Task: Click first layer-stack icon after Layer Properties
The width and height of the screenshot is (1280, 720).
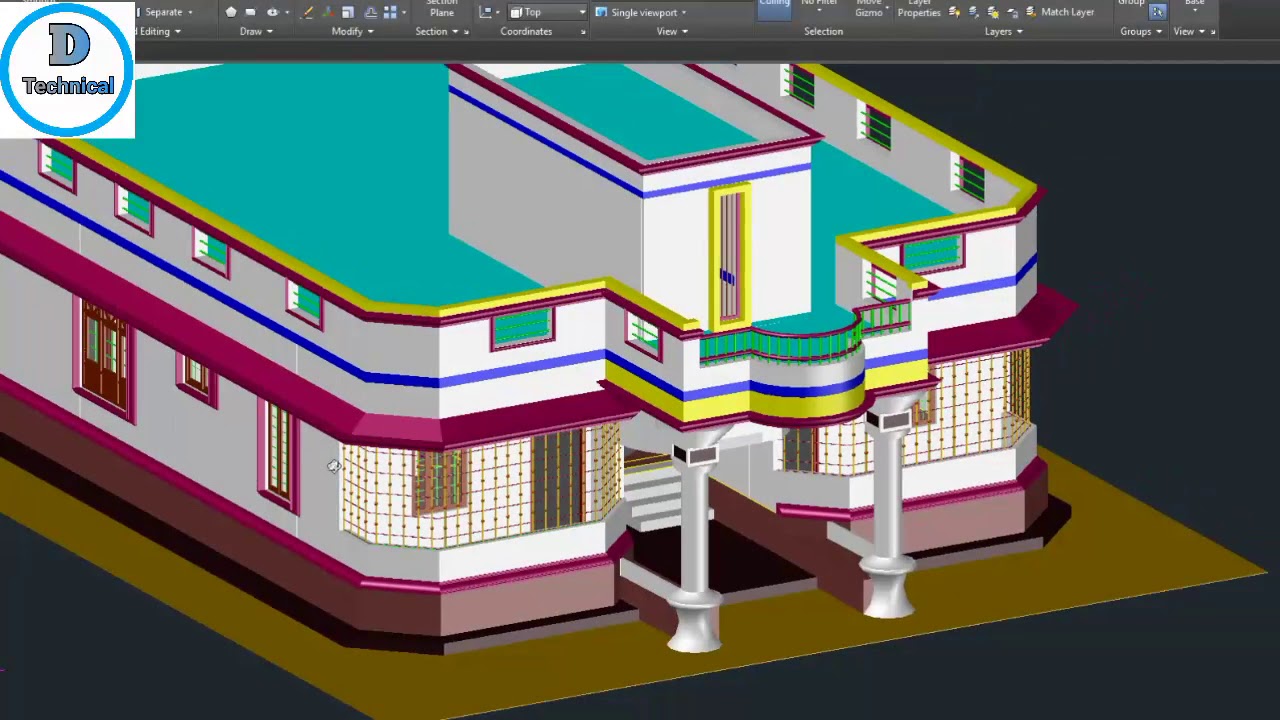Action: point(955,12)
